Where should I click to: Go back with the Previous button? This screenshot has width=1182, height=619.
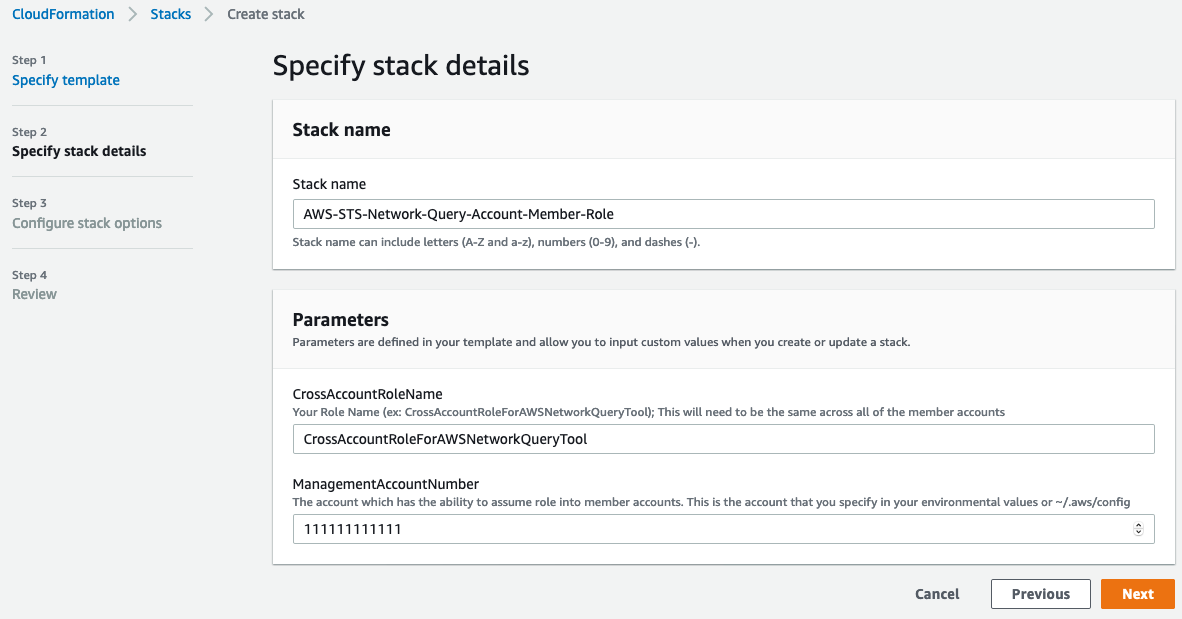(1040, 594)
